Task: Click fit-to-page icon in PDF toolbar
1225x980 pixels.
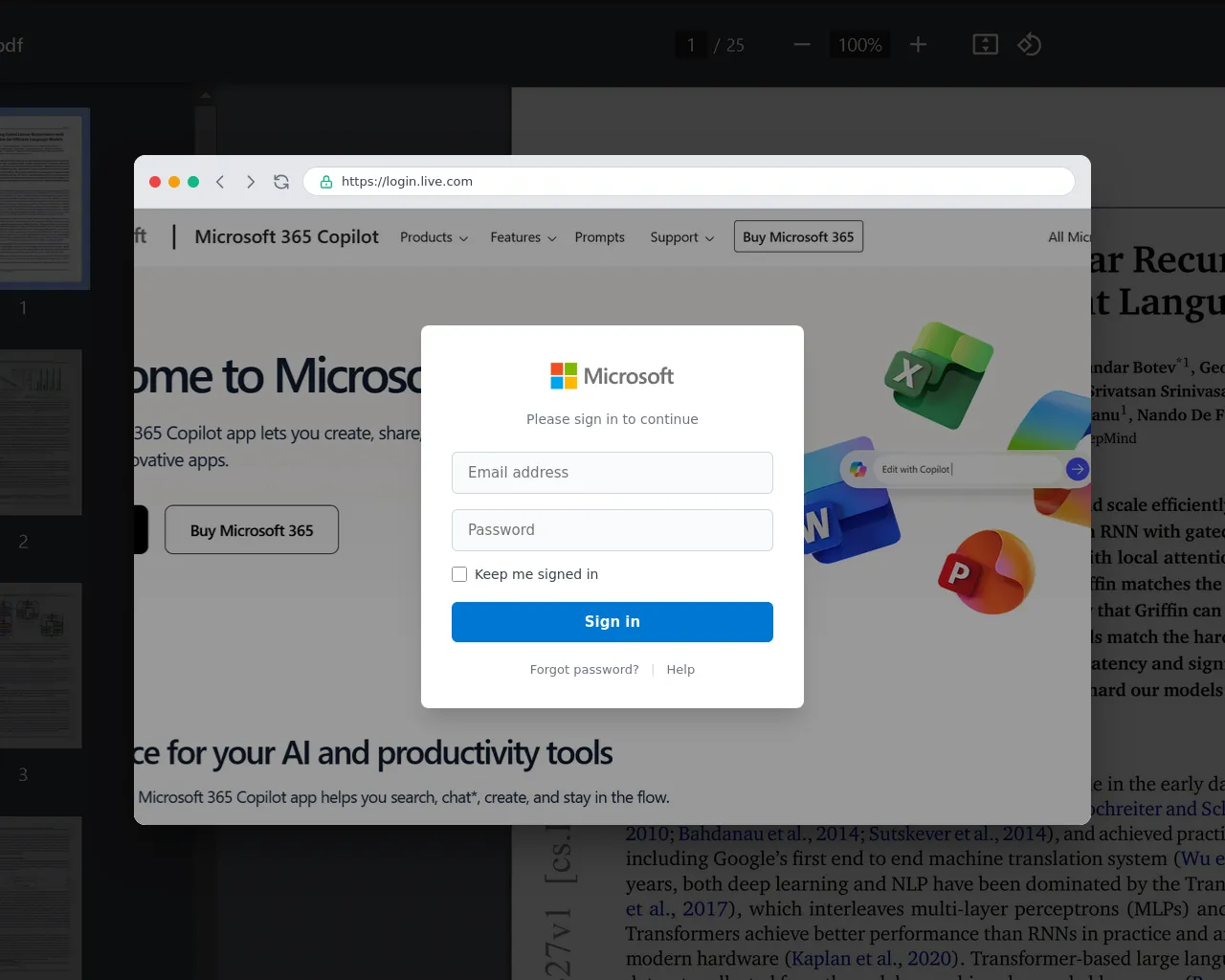Action: 985,45
